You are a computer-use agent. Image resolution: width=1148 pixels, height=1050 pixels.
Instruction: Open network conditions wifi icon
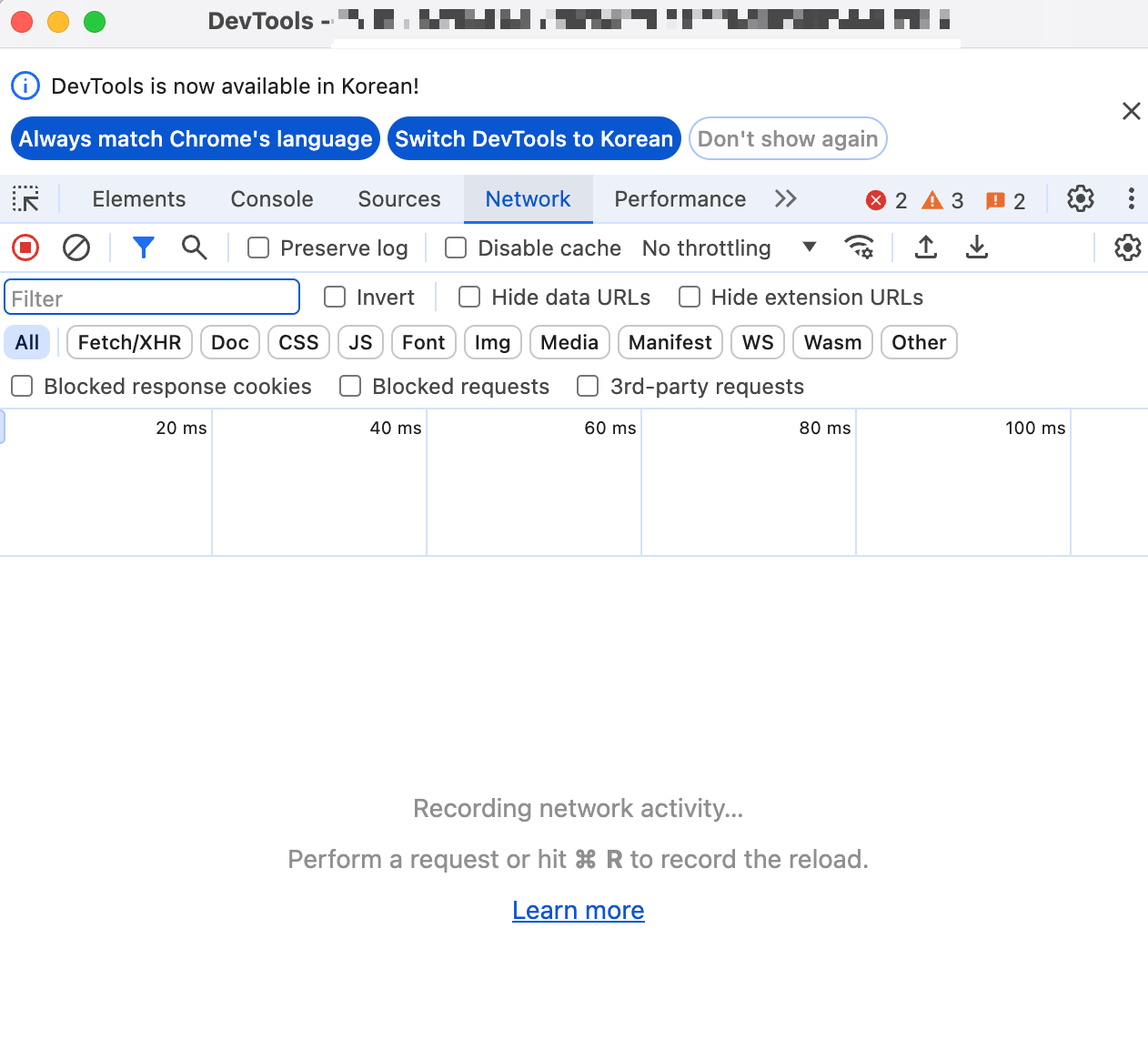point(859,247)
